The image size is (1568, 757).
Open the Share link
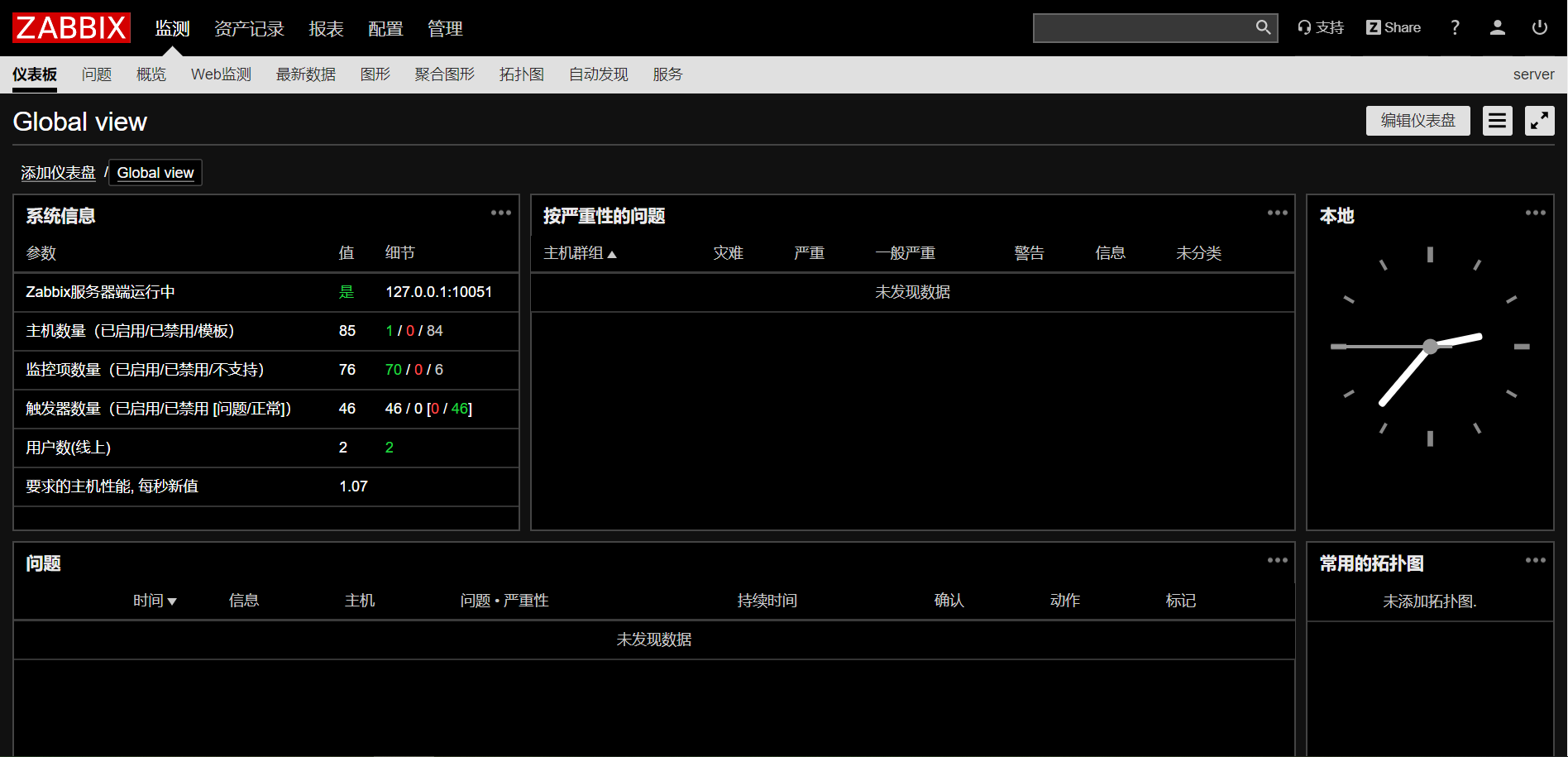point(1394,27)
